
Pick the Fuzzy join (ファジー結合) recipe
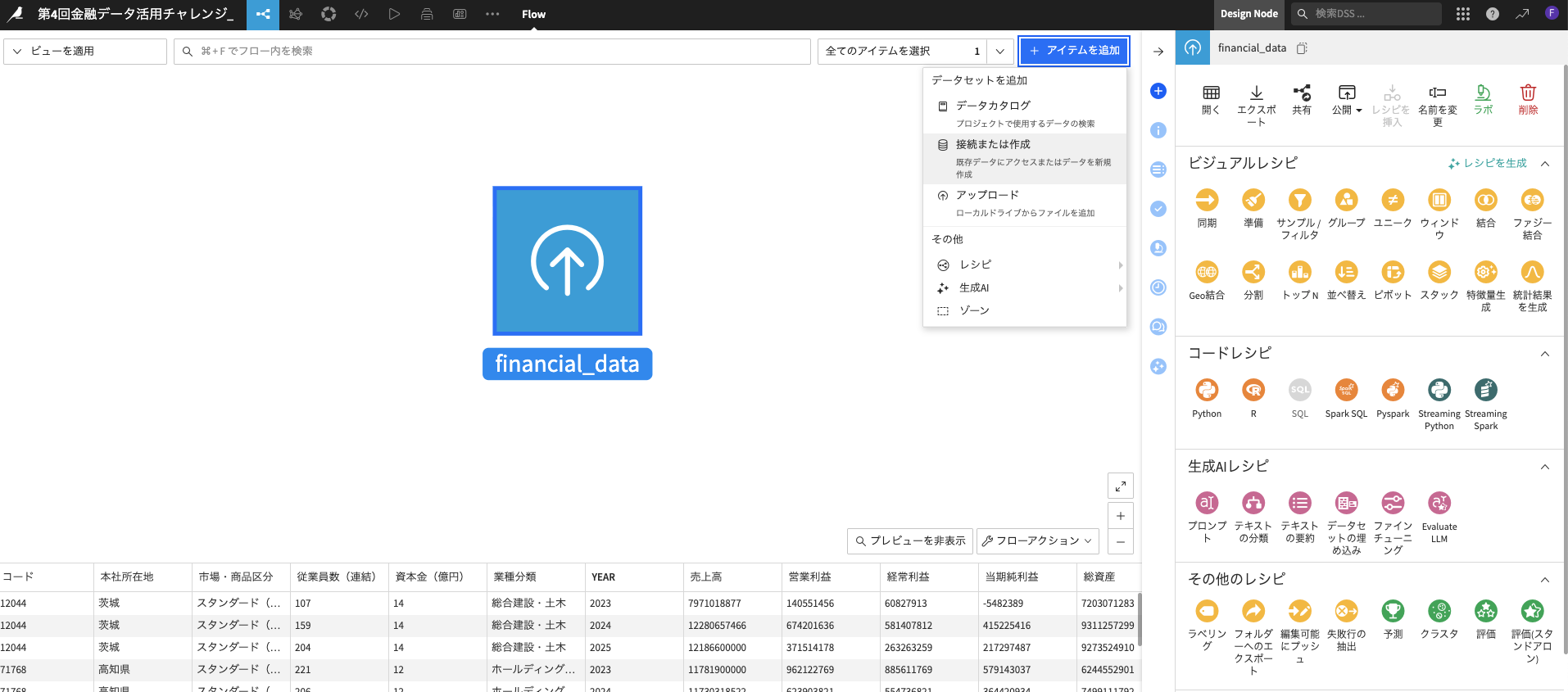coord(1533,200)
